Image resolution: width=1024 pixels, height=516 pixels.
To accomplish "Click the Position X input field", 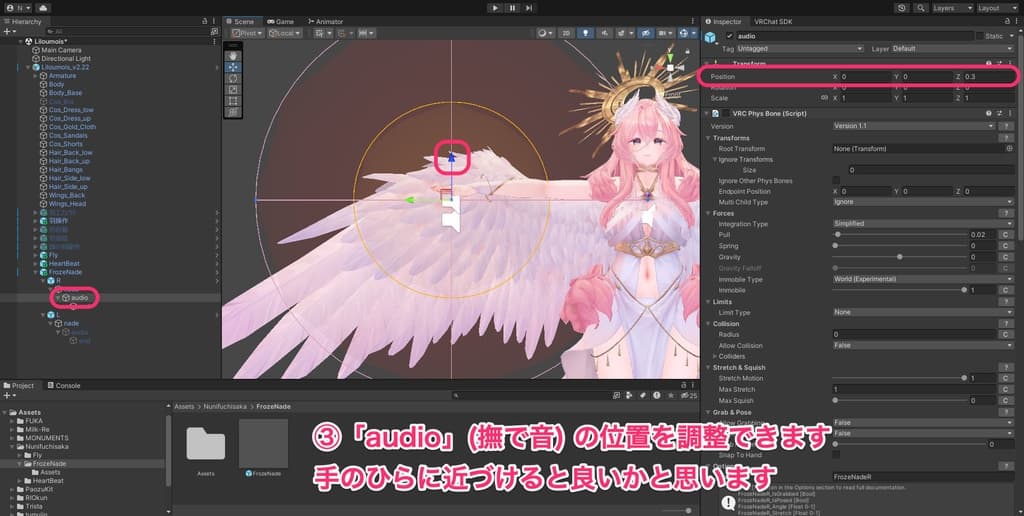I will coord(865,76).
